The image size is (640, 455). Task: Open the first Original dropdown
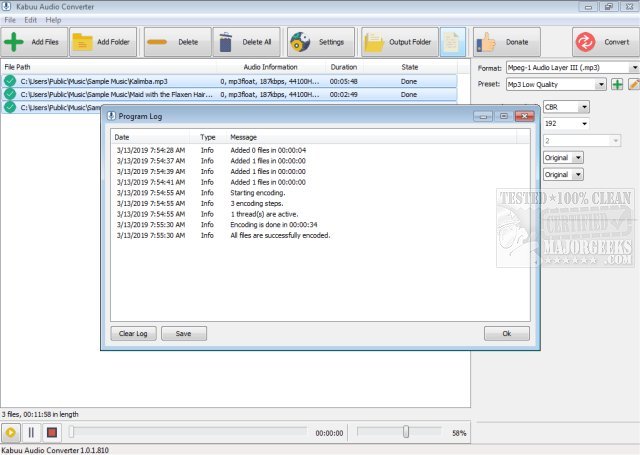563,158
